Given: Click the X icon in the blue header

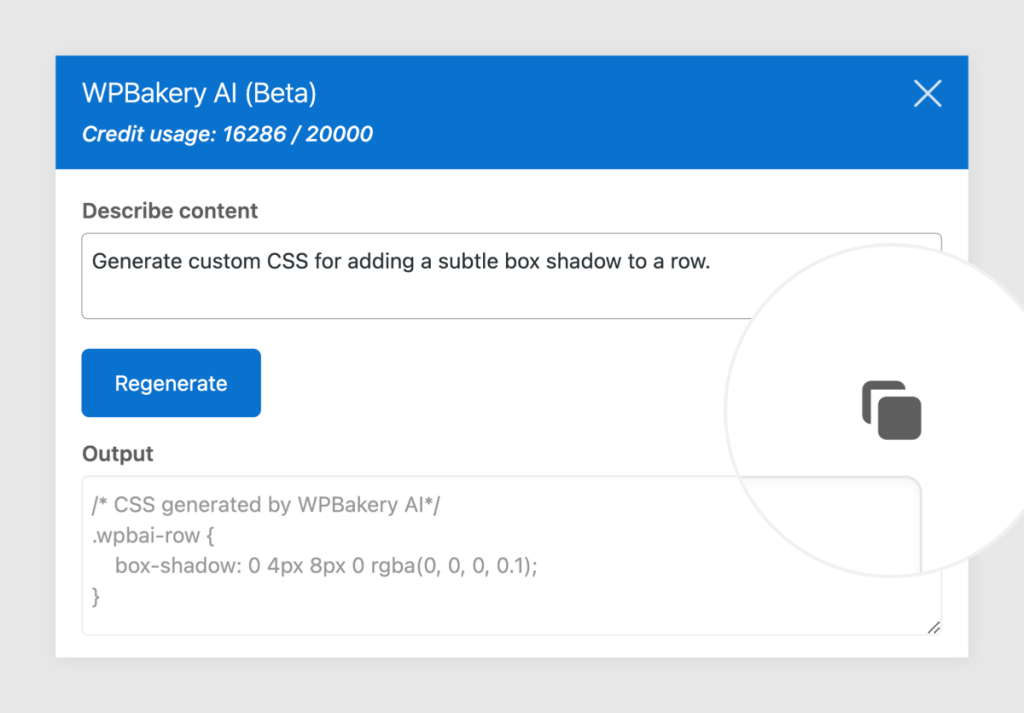Looking at the screenshot, I should click(927, 93).
